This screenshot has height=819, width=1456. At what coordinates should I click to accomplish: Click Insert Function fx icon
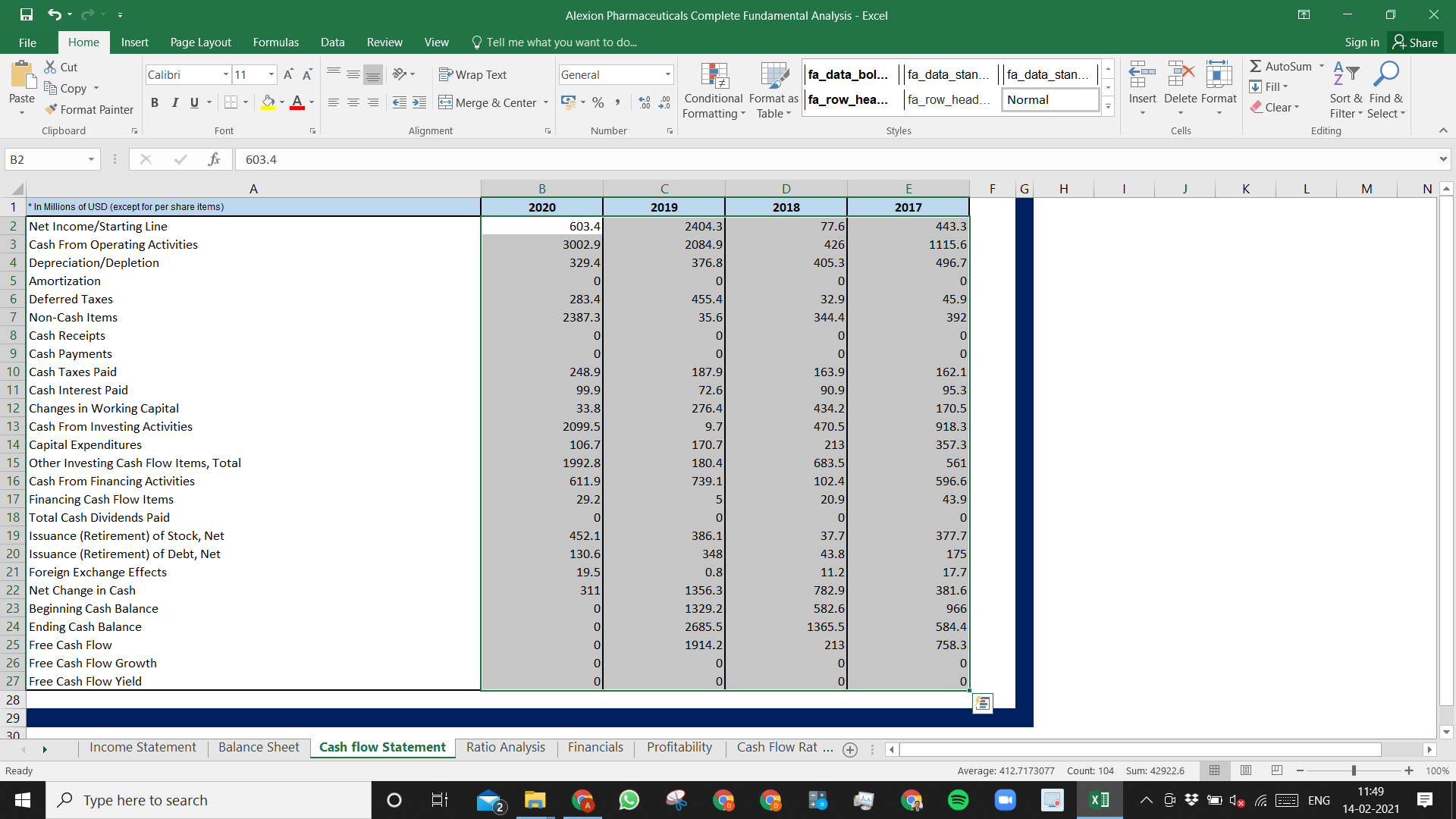pos(214,159)
